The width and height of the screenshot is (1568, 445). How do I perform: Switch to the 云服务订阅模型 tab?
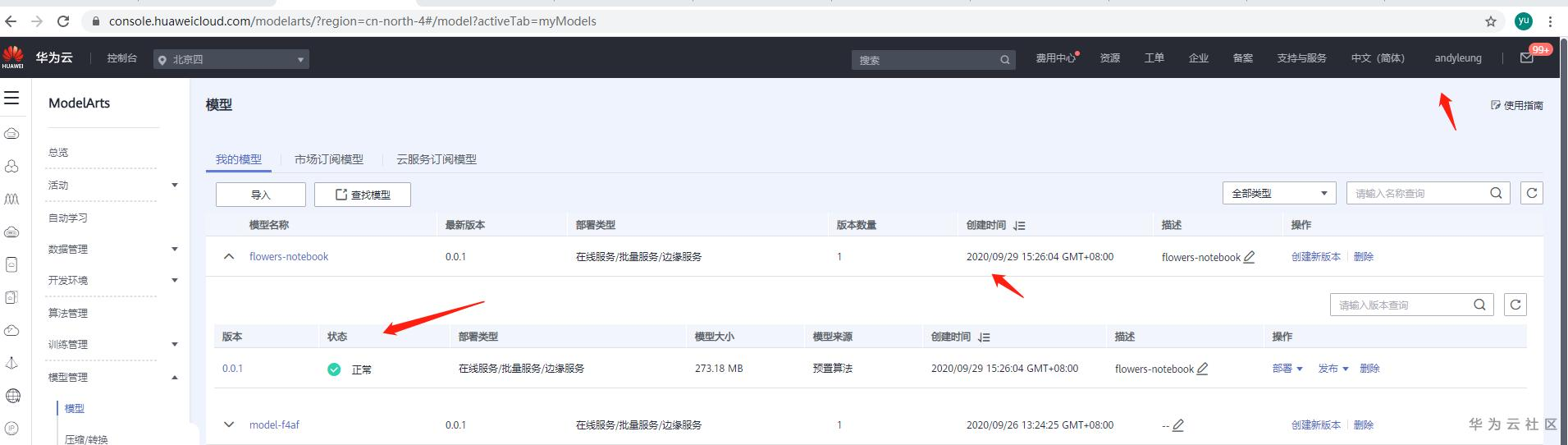(x=437, y=159)
